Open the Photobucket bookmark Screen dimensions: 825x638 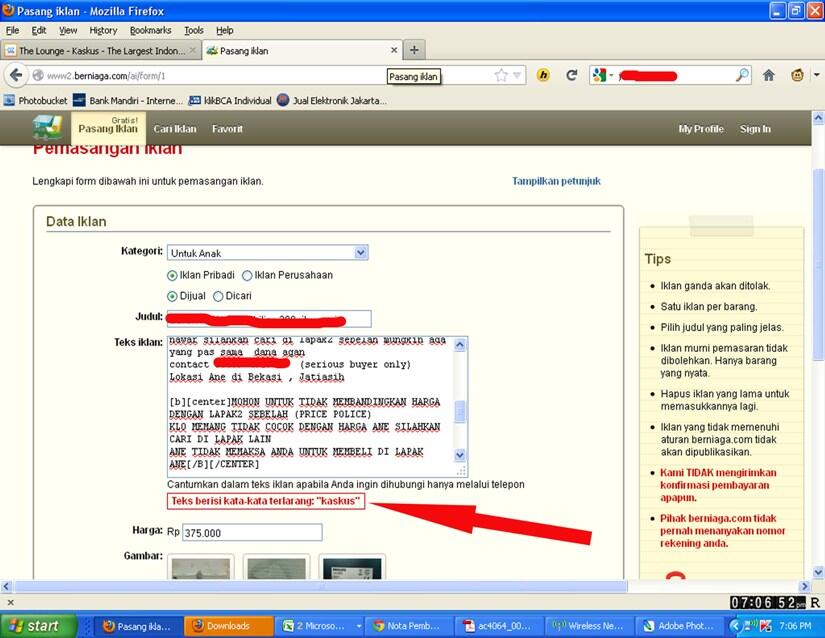tap(36, 100)
